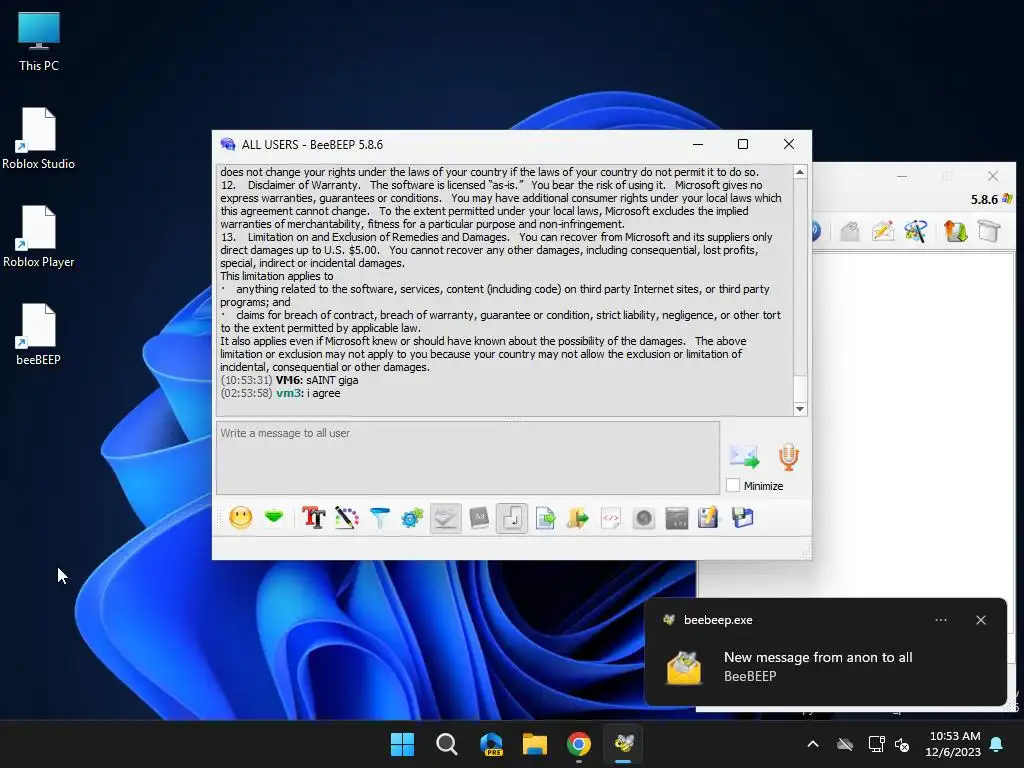Click the floppy with pencil save icon
The width and height of the screenshot is (1024, 768).
(709, 519)
